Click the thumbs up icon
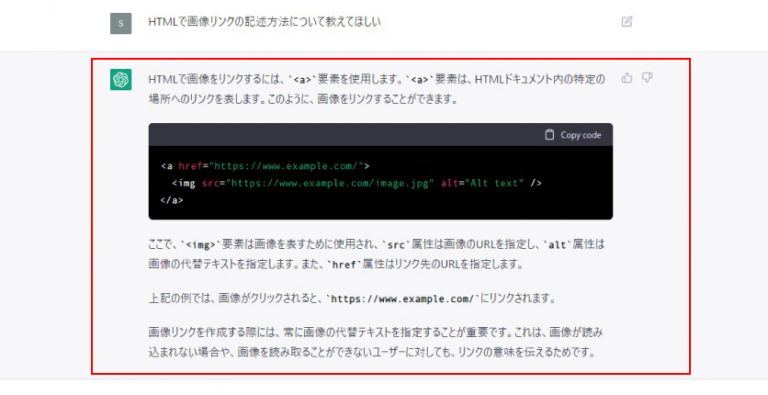 [x=627, y=78]
